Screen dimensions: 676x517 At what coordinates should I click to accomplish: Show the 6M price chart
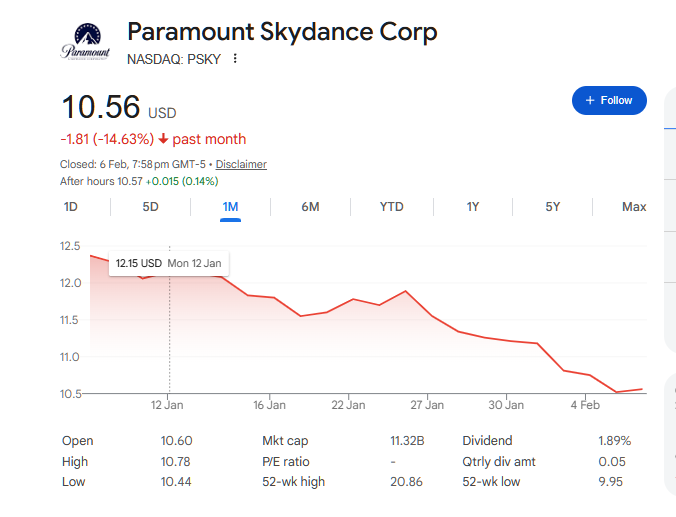click(x=310, y=207)
